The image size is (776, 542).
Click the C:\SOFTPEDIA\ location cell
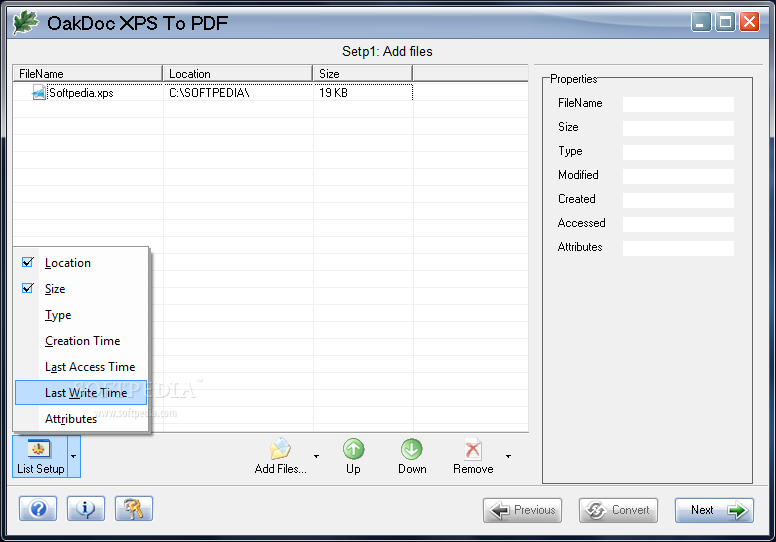click(209, 93)
